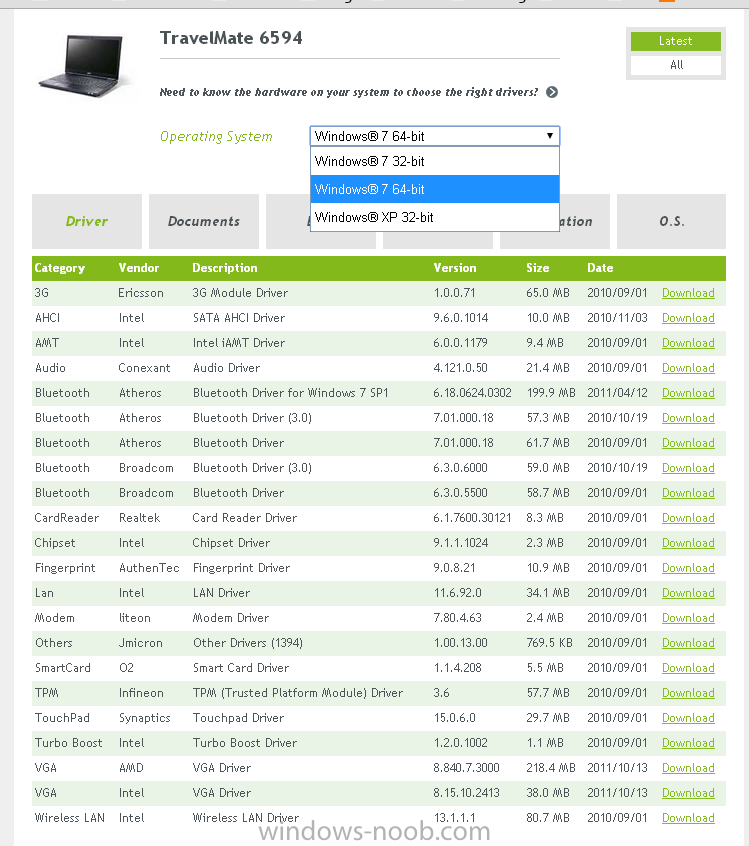Click the Category column header
This screenshot has height=846, width=749.
click(x=60, y=268)
